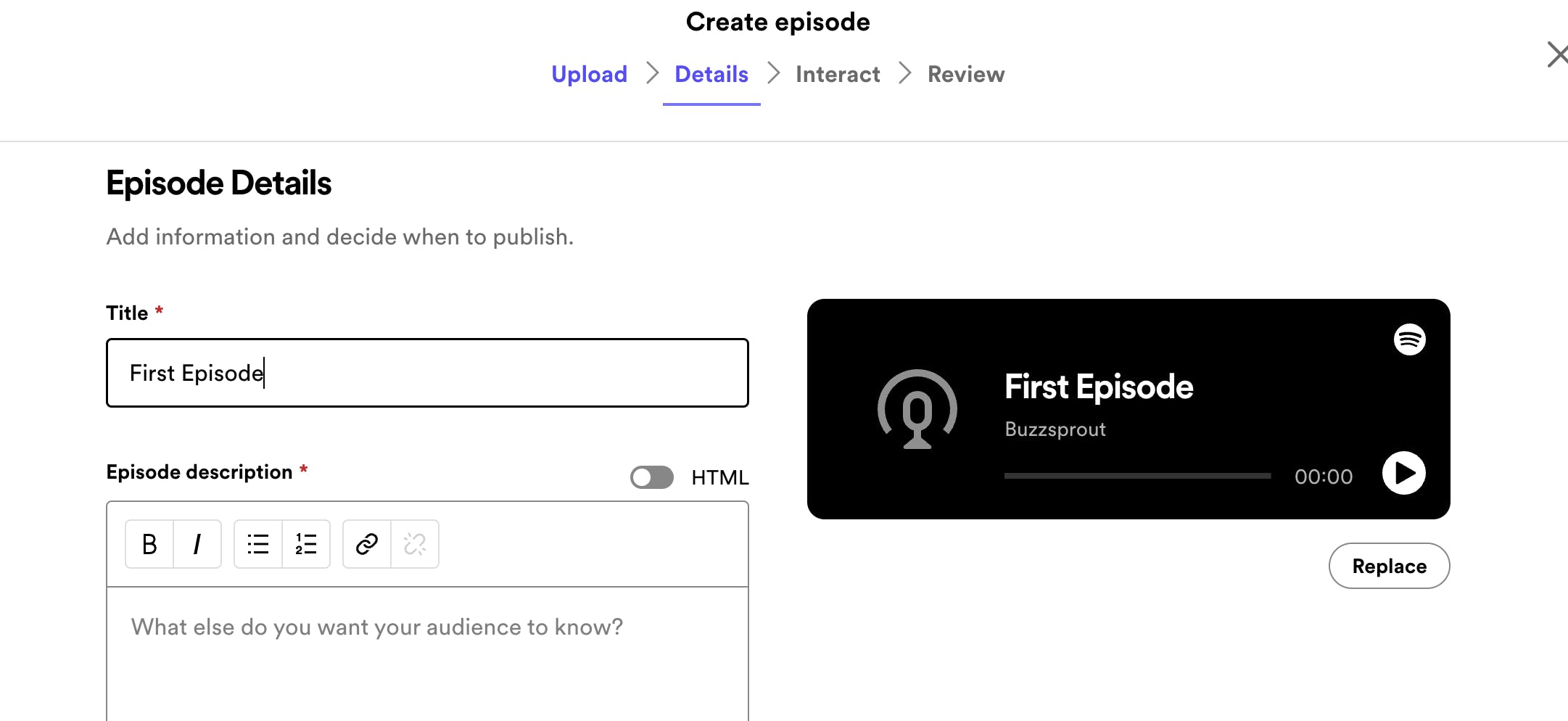This screenshot has height=721, width=1568.
Task: Apply italic formatting in the description editor
Action: click(197, 543)
